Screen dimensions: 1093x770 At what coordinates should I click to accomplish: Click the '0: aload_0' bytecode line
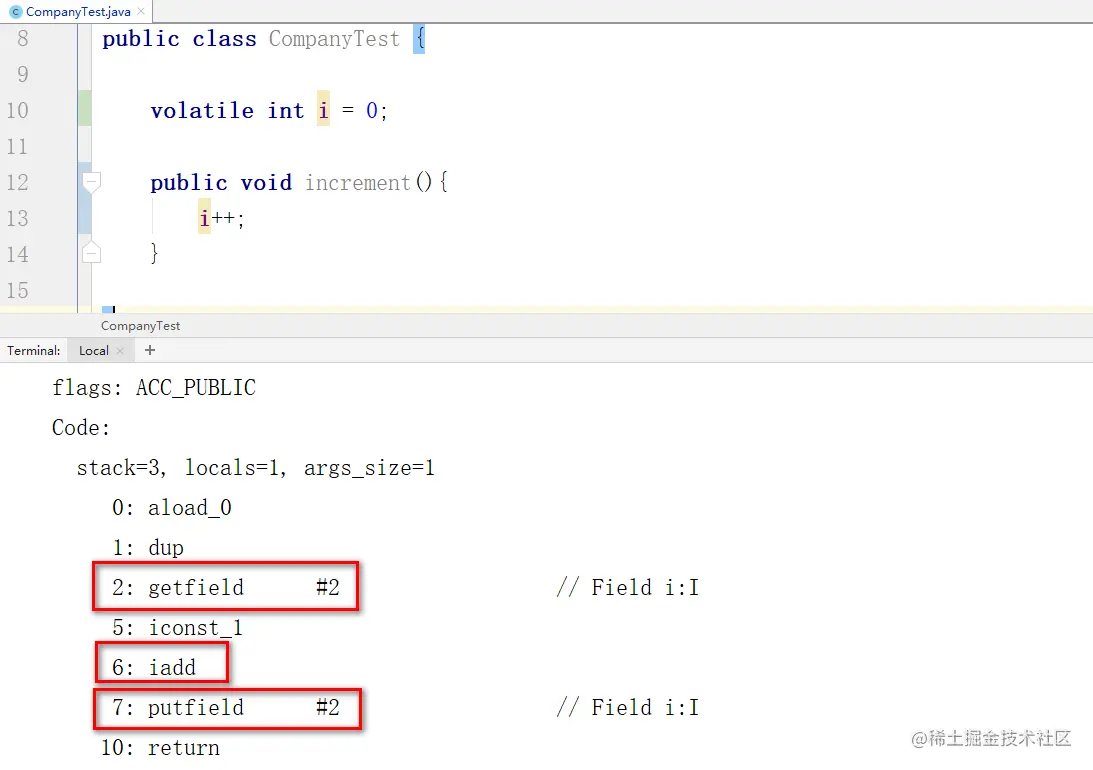point(171,507)
